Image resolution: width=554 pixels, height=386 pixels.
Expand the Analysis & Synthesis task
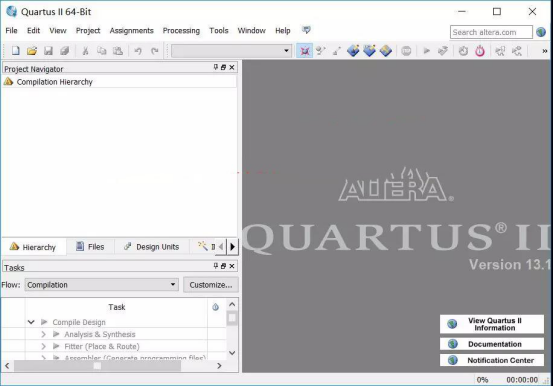coord(43,334)
